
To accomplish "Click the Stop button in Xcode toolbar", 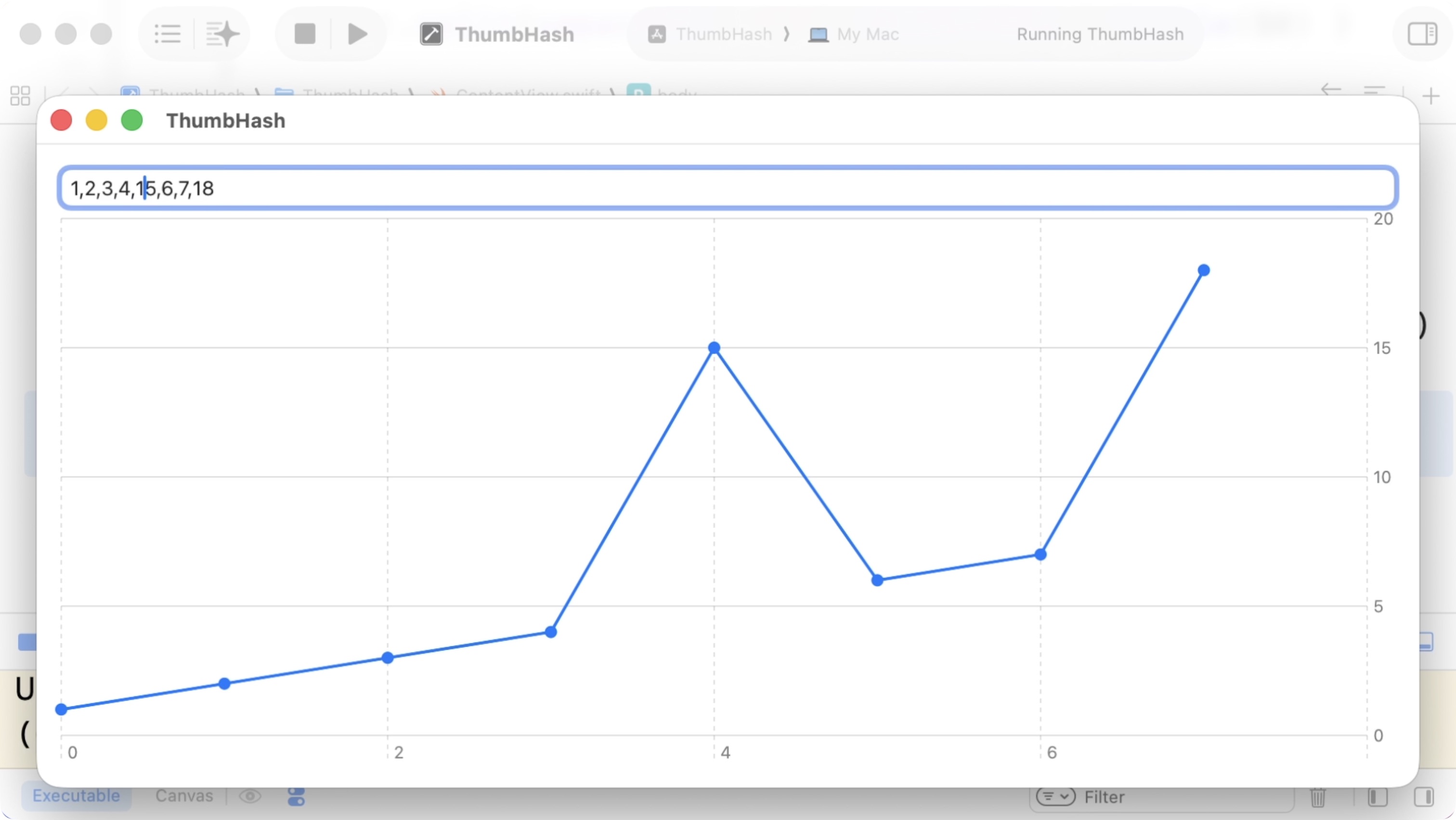I will click(x=305, y=34).
